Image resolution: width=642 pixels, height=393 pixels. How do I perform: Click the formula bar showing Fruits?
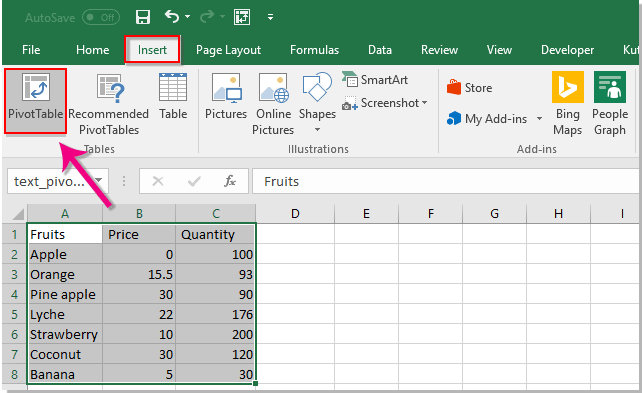[x=446, y=181]
